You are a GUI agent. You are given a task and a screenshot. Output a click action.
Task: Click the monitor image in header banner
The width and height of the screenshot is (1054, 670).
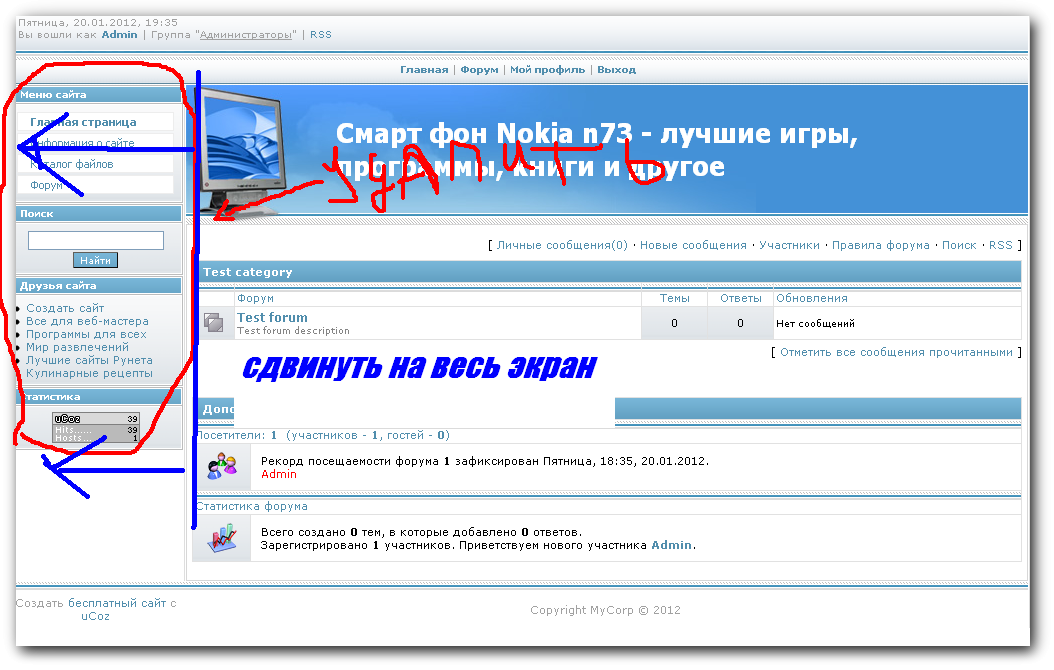click(x=240, y=150)
